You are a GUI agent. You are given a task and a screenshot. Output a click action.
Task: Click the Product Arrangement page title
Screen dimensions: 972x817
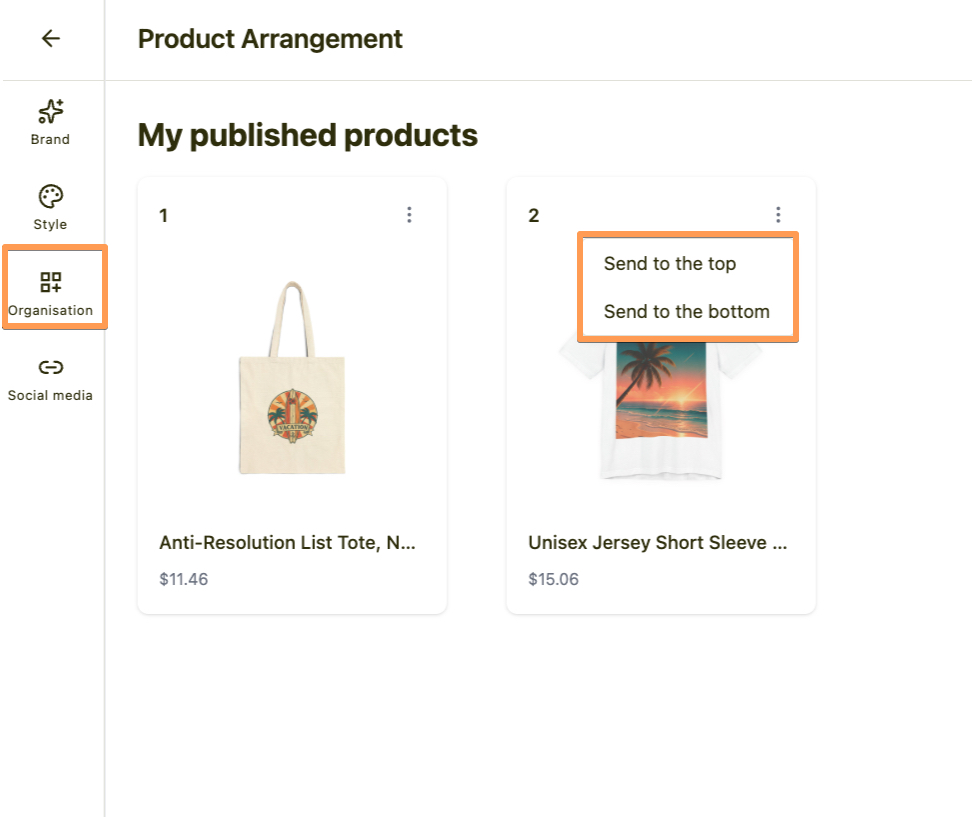pos(270,39)
